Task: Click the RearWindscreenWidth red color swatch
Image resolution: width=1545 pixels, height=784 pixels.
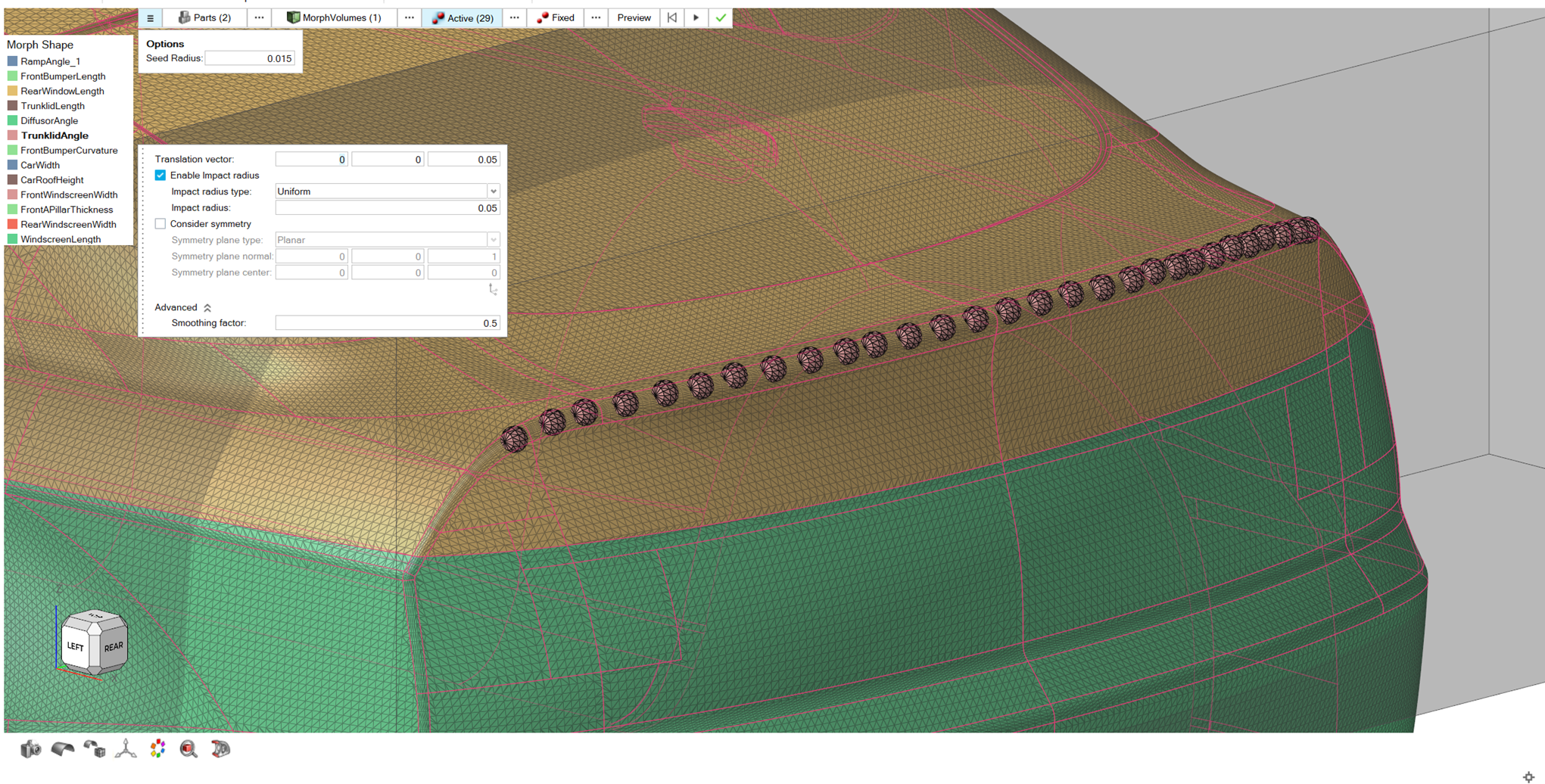Action: coord(12,225)
